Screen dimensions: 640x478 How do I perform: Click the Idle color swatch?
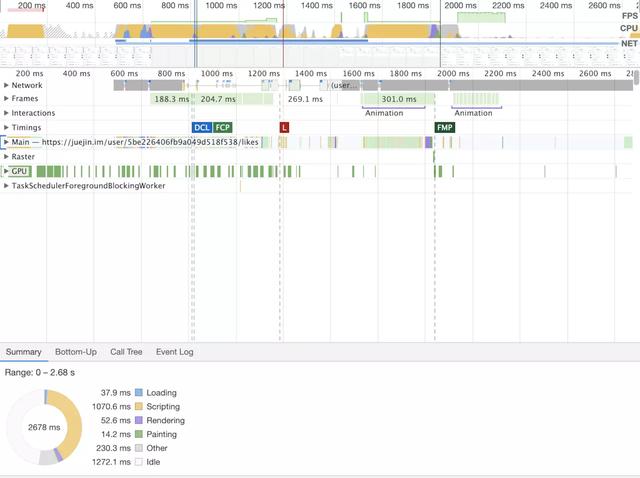[x=139, y=462]
